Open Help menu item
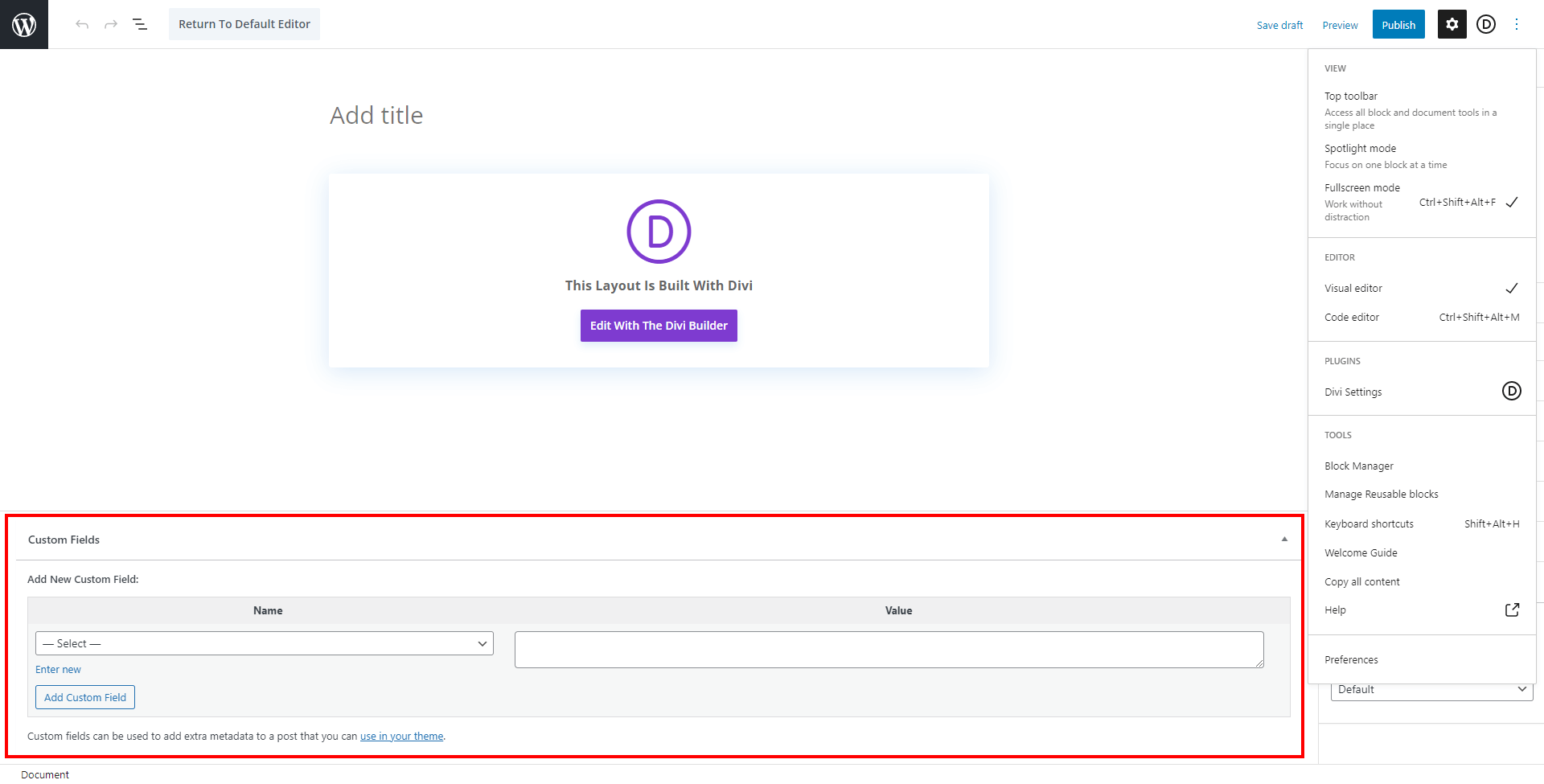 (x=1422, y=610)
